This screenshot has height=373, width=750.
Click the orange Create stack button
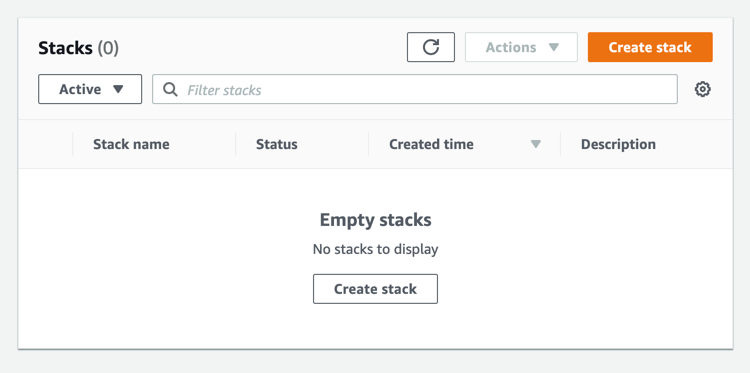pos(650,47)
